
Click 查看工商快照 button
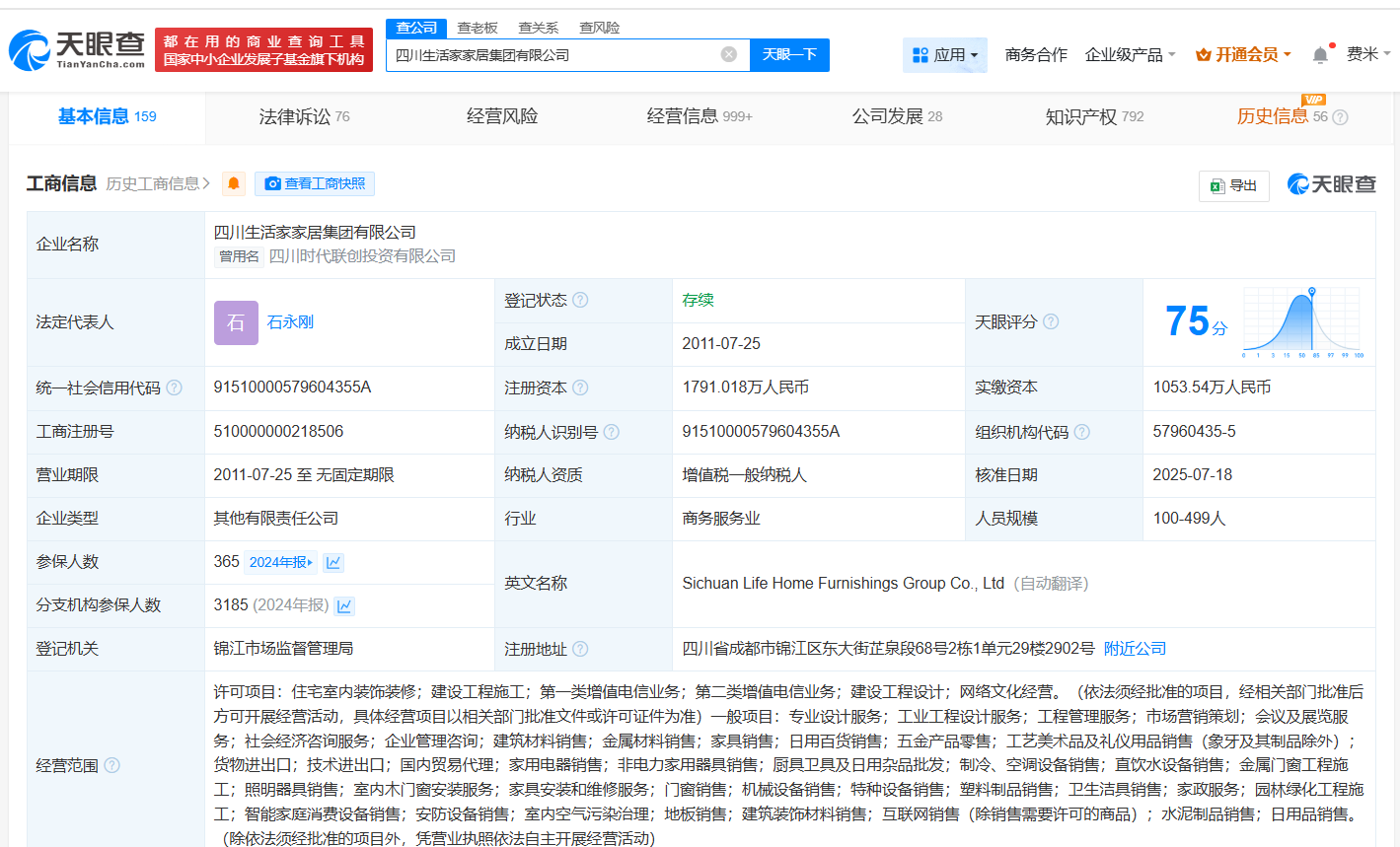(315, 183)
